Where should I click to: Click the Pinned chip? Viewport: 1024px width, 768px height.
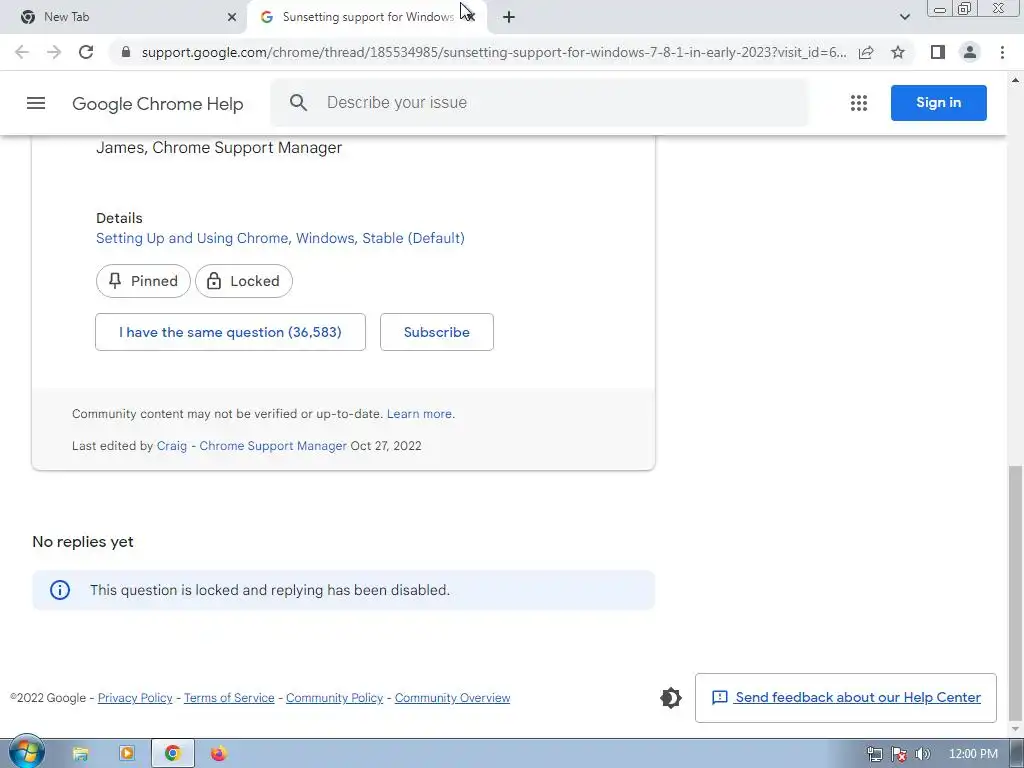tap(143, 281)
